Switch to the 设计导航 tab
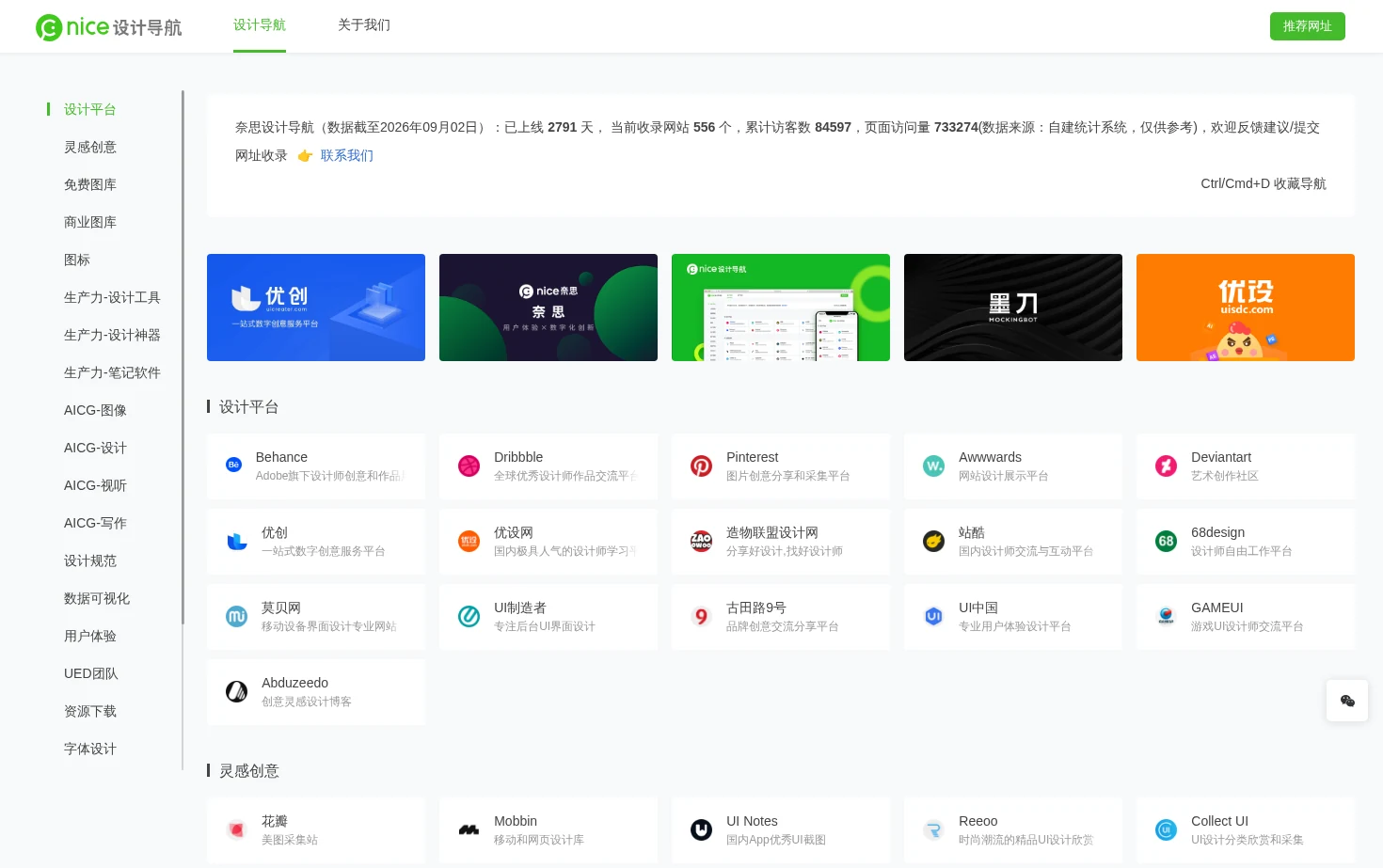This screenshot has width=1383, height=868. (x=260, y=25)
